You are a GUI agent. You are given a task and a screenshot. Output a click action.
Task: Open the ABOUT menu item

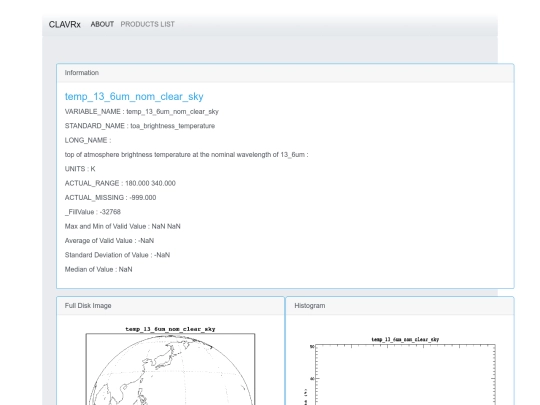pyautogui.click(x=102, y=24)
